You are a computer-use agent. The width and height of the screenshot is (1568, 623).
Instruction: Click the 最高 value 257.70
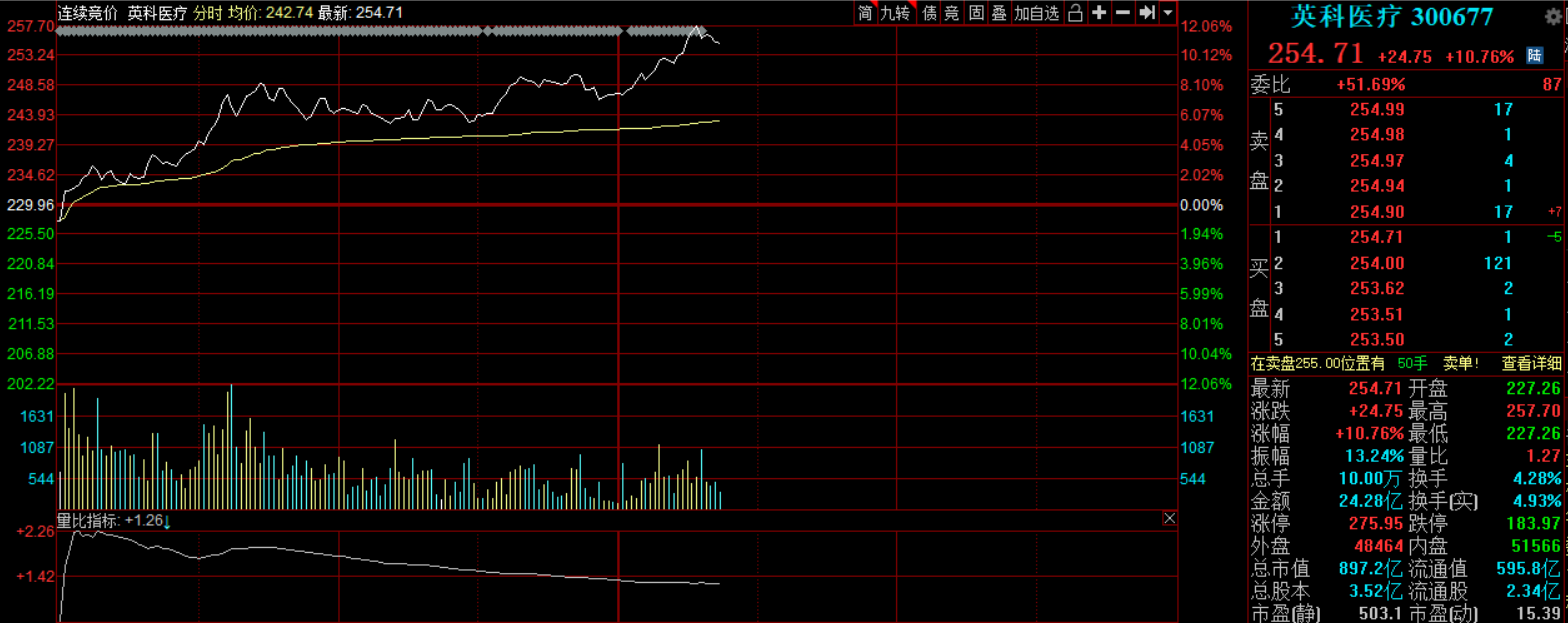point(1533,411)
